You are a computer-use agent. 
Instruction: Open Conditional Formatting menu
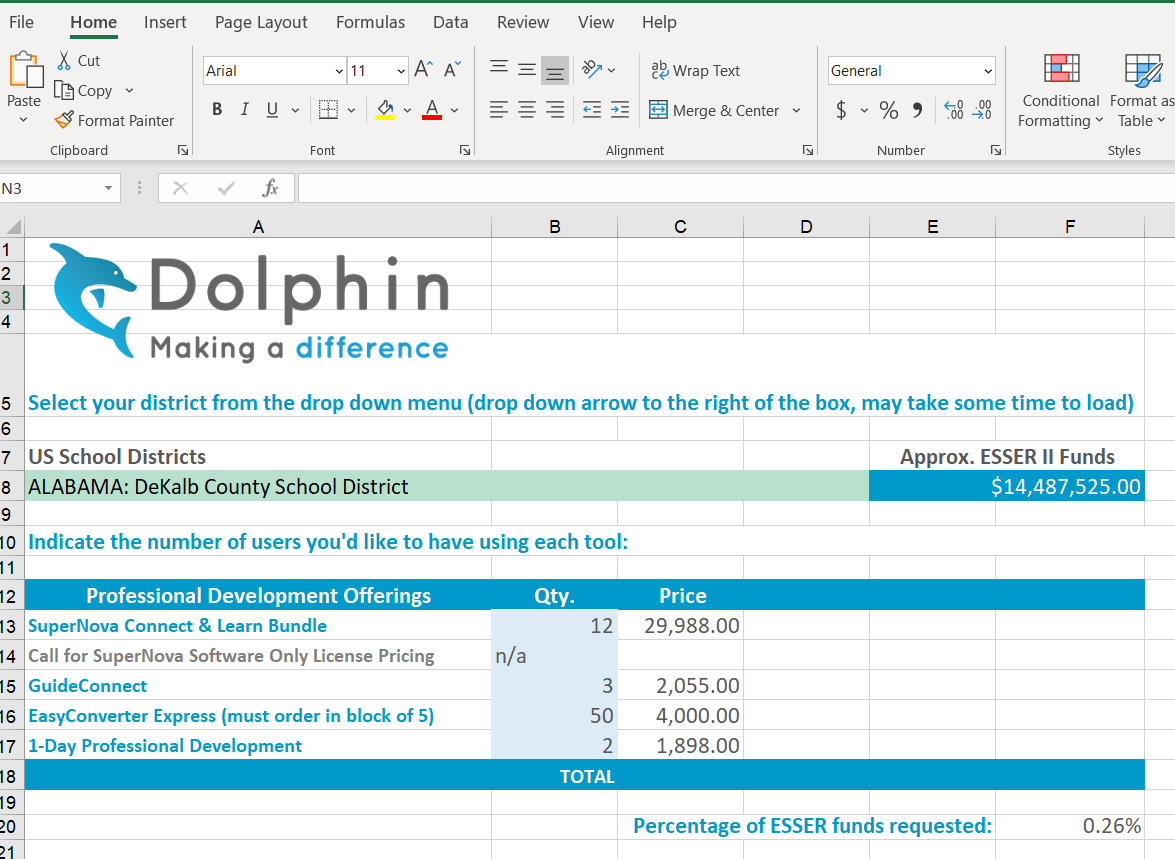(1060, 91)
